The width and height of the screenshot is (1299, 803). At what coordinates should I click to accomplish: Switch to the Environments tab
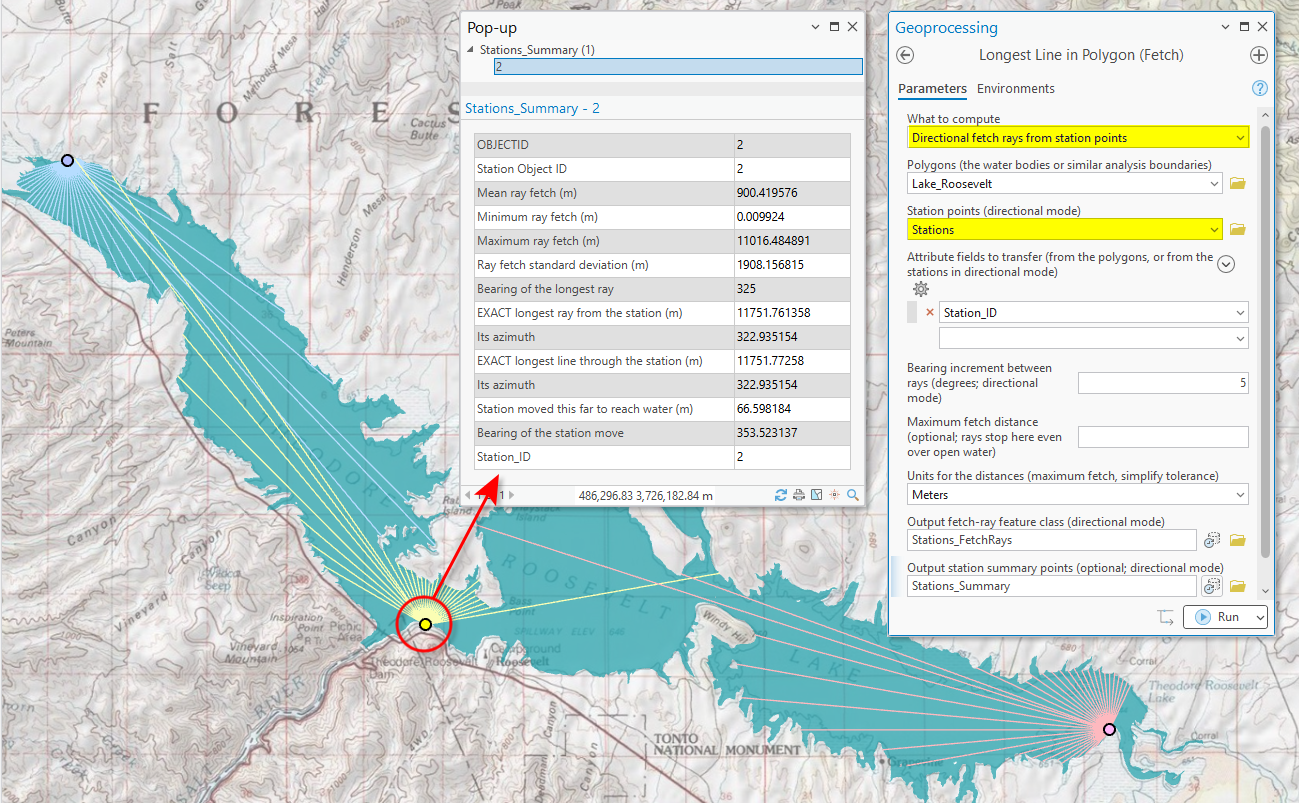point(1016,89)
